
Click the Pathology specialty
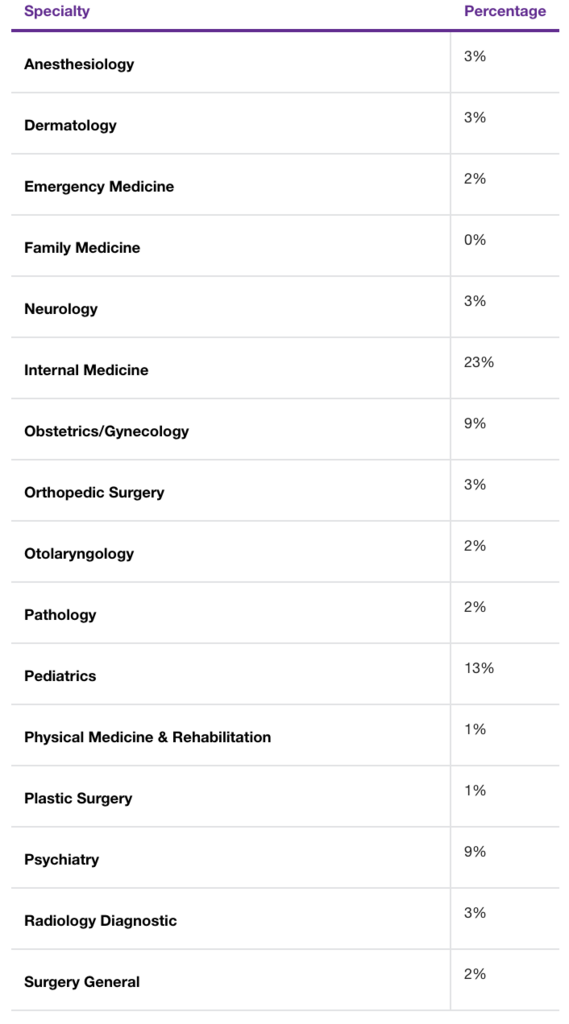pos(60,615)
